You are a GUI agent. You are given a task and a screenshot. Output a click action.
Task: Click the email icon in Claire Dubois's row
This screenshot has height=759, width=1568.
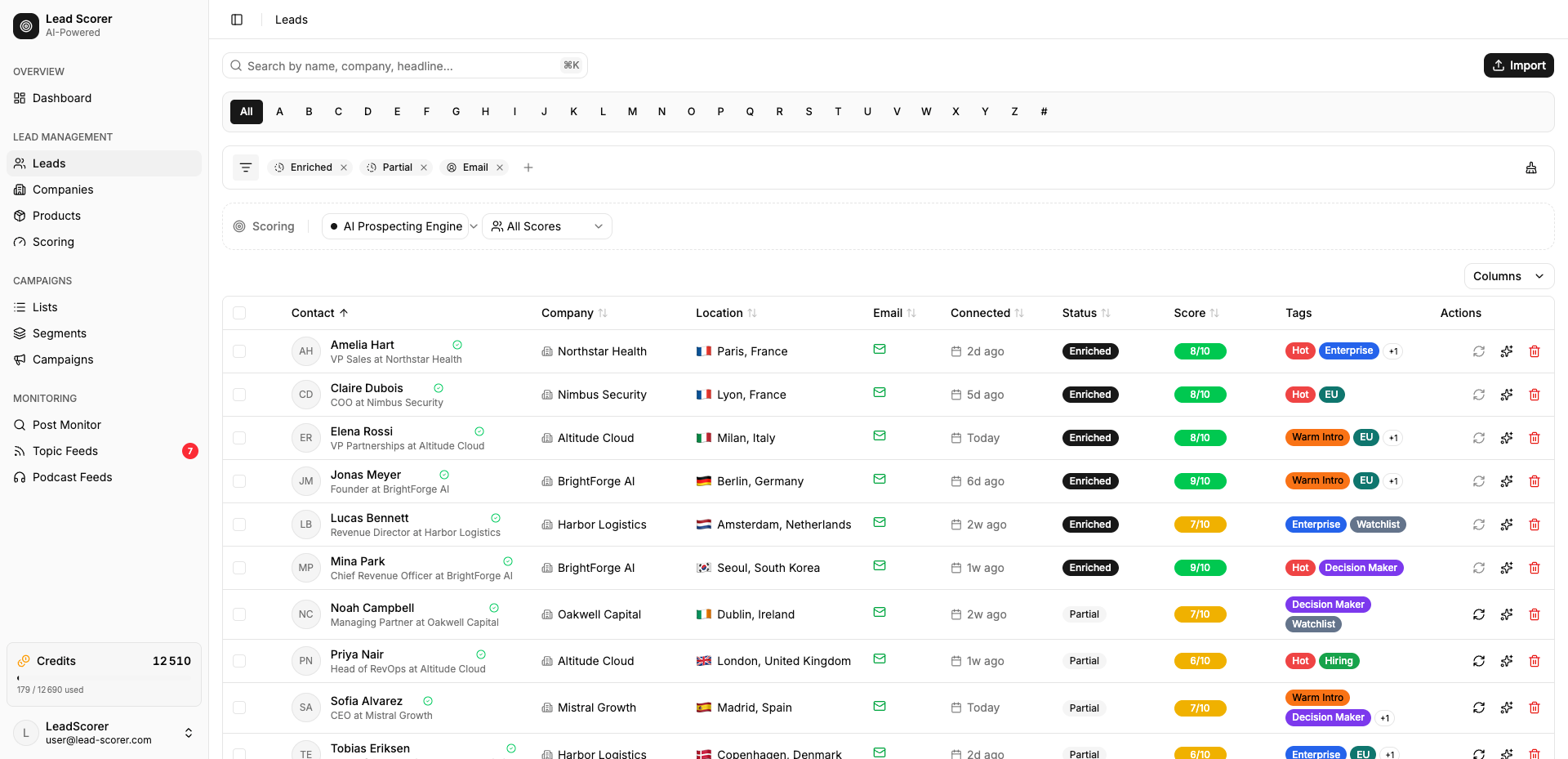point(879,392)
